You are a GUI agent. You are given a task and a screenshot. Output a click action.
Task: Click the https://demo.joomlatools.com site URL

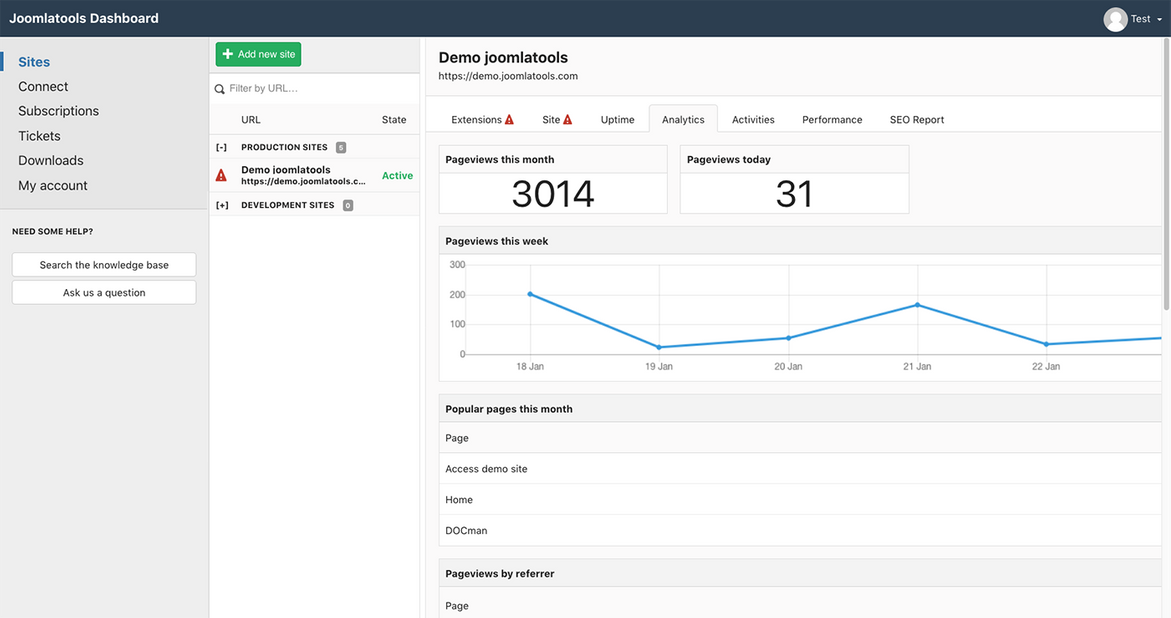[x=508, y=76]
